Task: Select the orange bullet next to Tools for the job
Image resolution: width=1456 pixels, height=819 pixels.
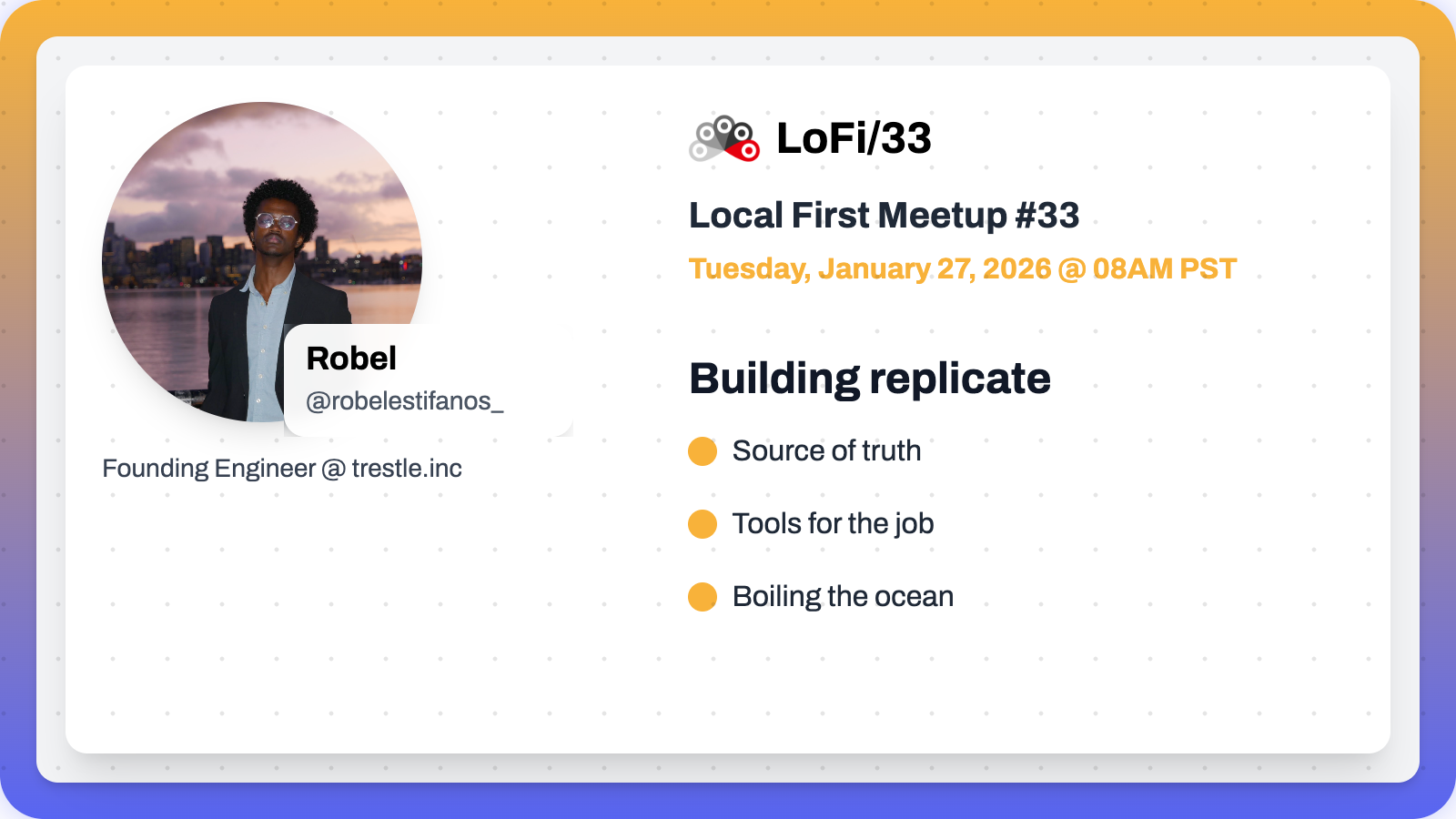Action: point(703,524)
